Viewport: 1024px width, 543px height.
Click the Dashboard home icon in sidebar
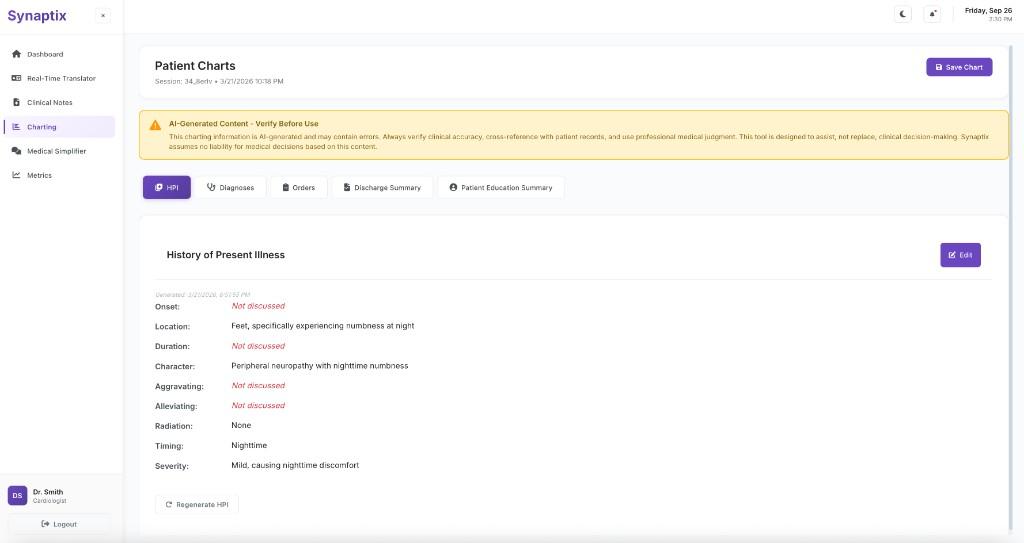tap(16, 54)
